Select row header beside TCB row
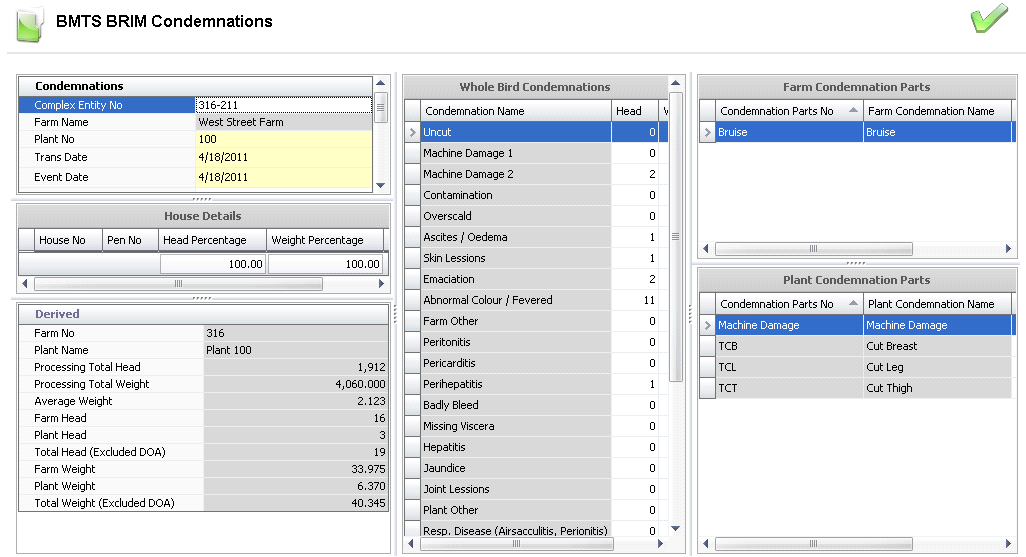Viewport: 1026px width, 557px height. [706, 346]
